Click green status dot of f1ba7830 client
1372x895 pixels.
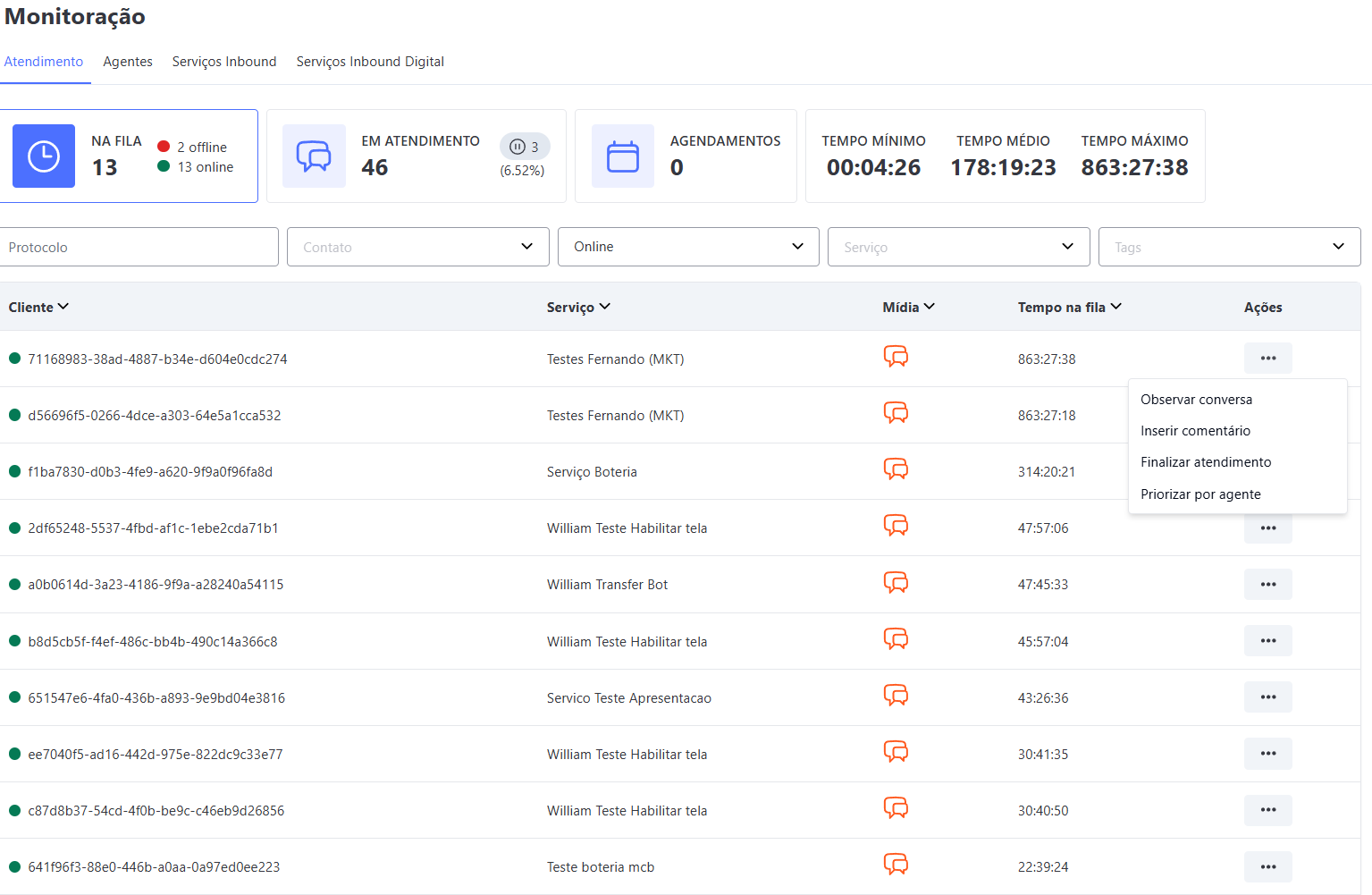point(15,471)
